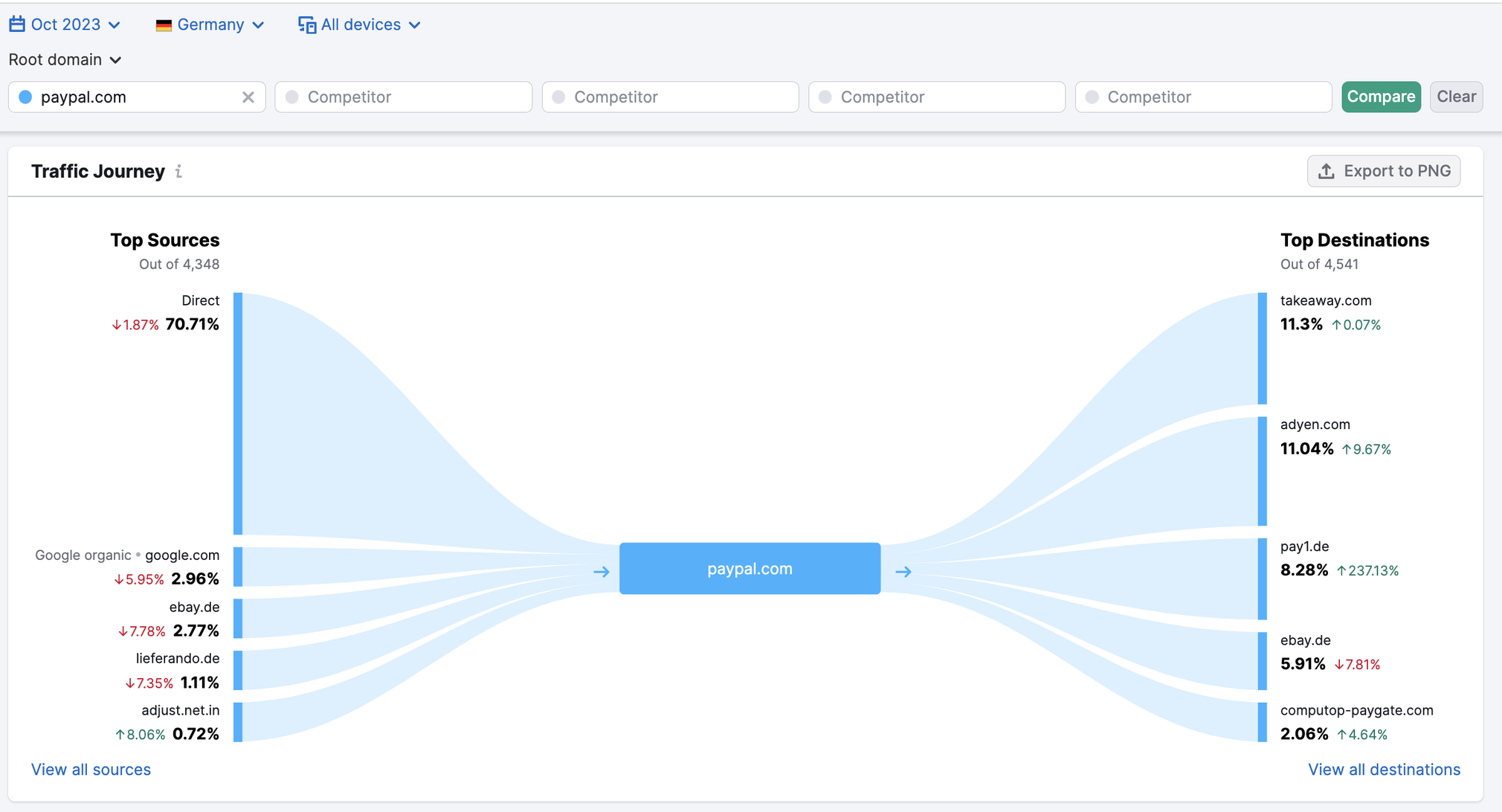Click the green Compare button
Image resolution: width=1502 pixels, height=812 pixels.
pyautogui.click(x=1381, y=97)
